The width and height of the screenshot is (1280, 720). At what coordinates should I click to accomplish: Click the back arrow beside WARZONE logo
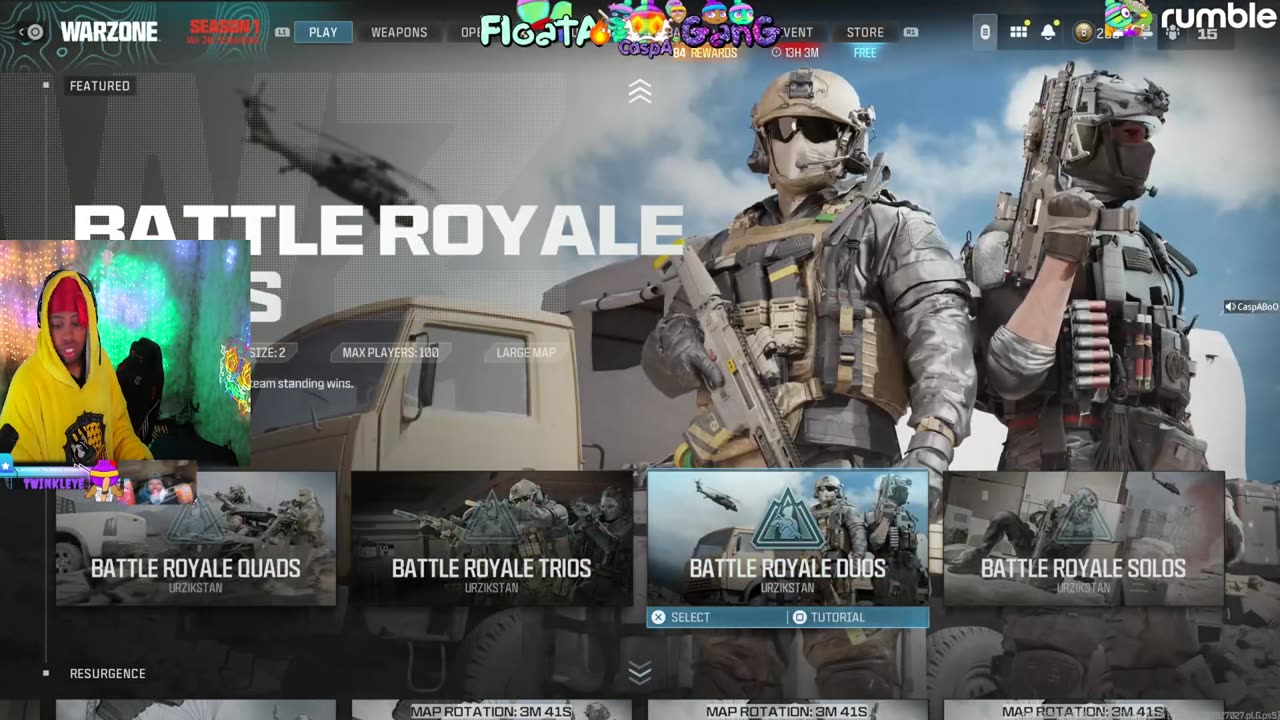pyautogui.click(x=23, y=32)
